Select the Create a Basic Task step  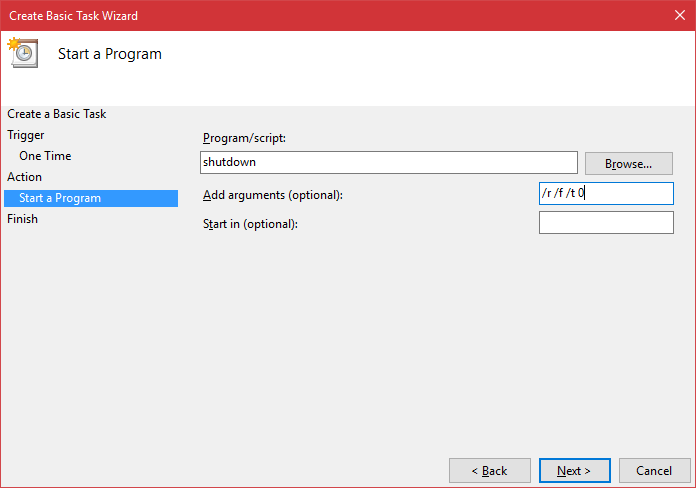pyautogui.click(x=57, y=114)
